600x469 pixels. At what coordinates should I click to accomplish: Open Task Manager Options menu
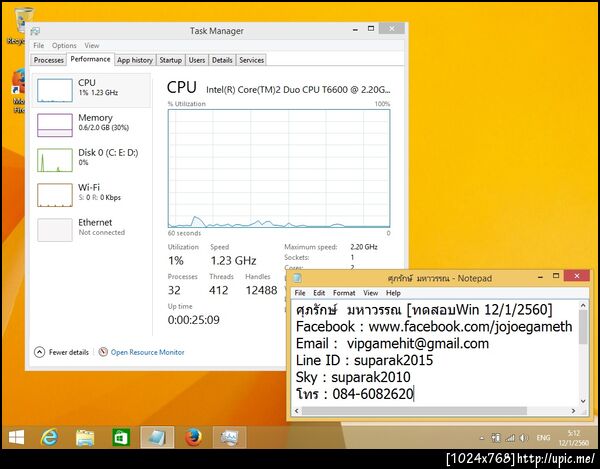coord(64,46)
